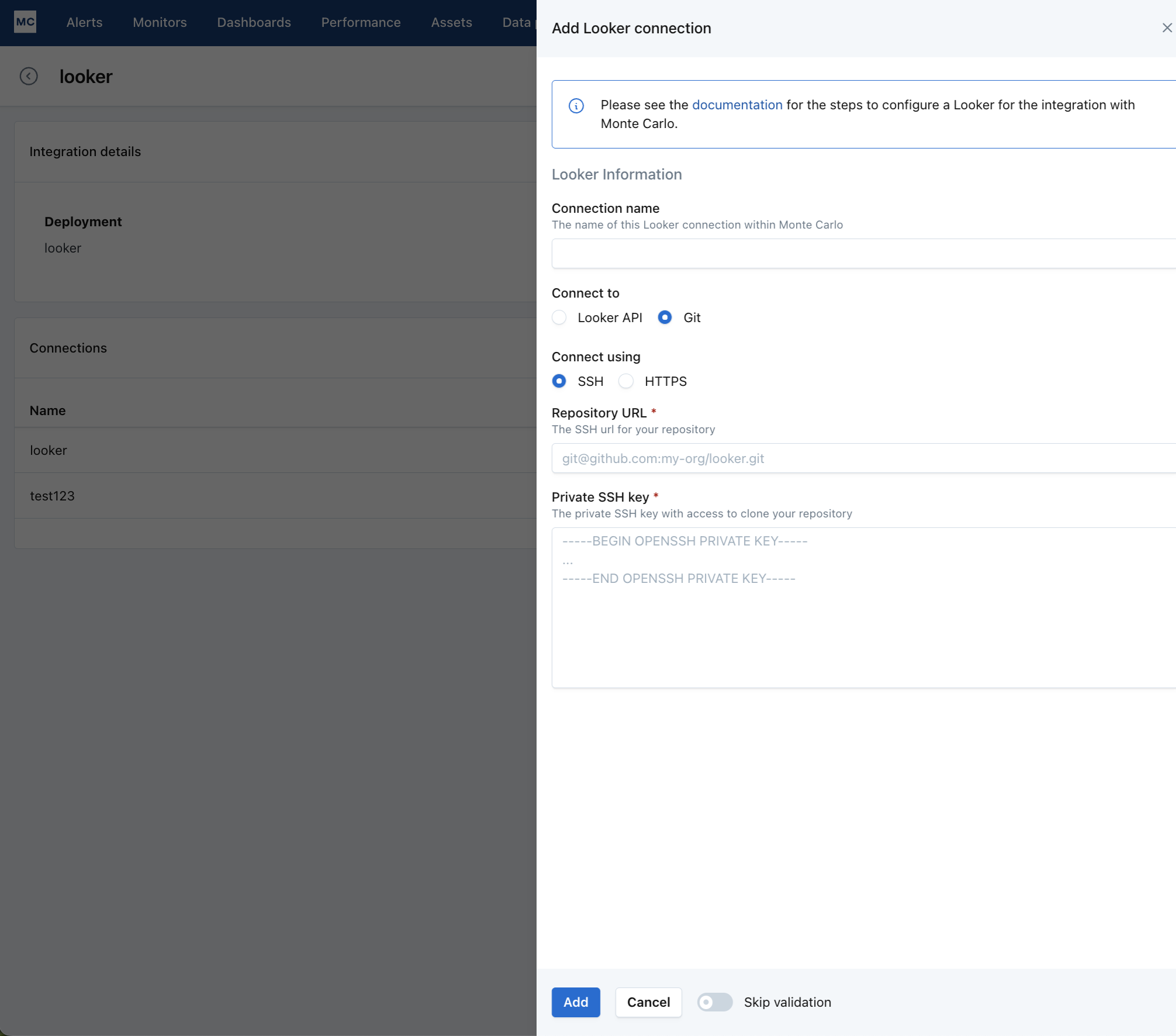1176x1036 pixels.
Task: Click the Integration details heading
Action: (85, 151)
